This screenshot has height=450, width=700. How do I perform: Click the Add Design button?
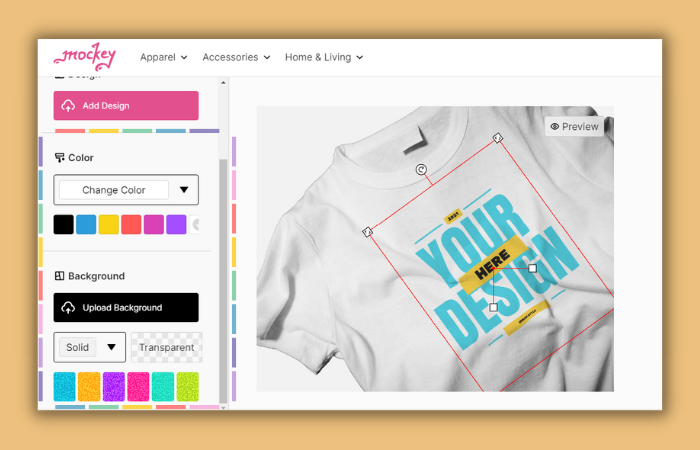(x=126, y=106)
